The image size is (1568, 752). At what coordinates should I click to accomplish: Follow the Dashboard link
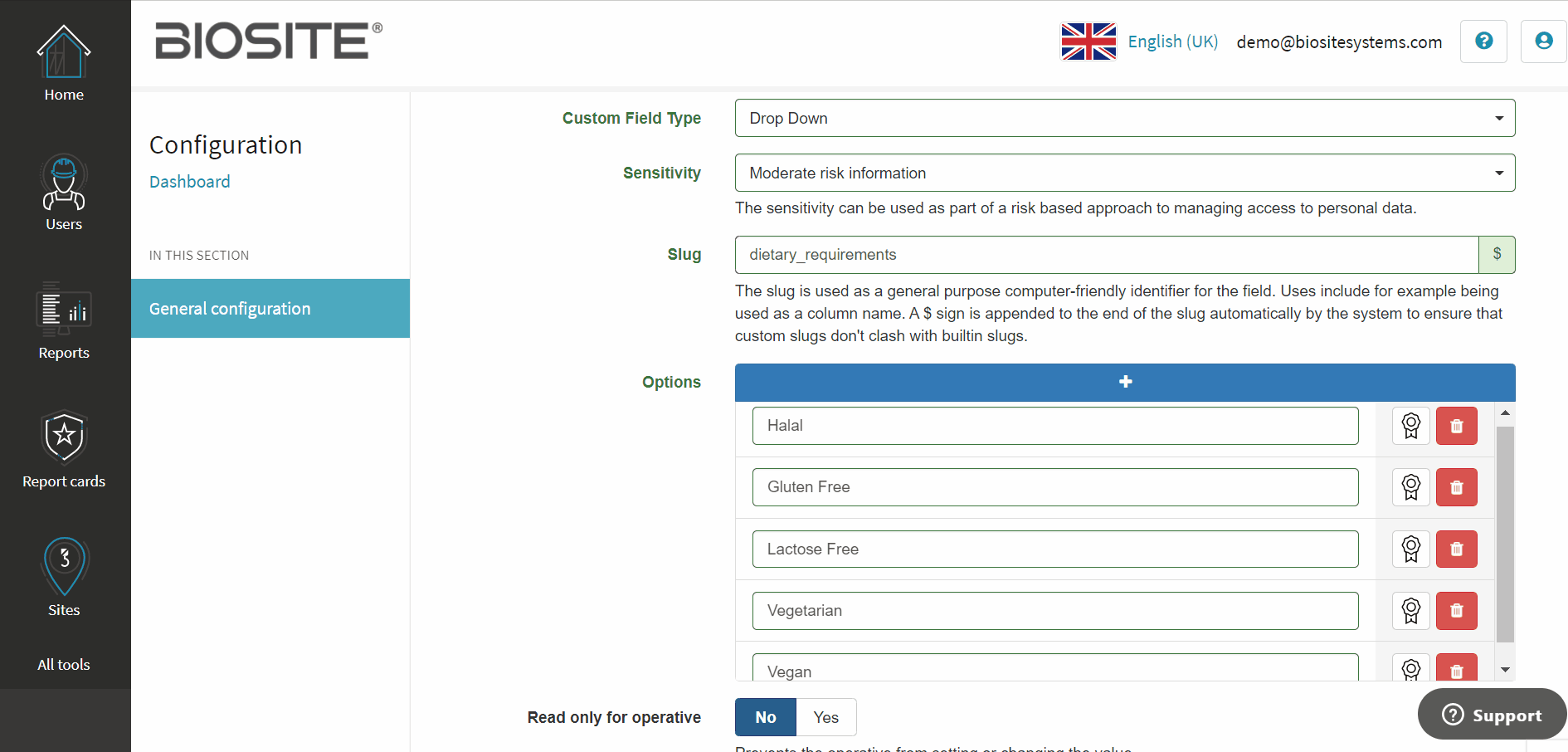pyautogui.click(x=190, y=182)
